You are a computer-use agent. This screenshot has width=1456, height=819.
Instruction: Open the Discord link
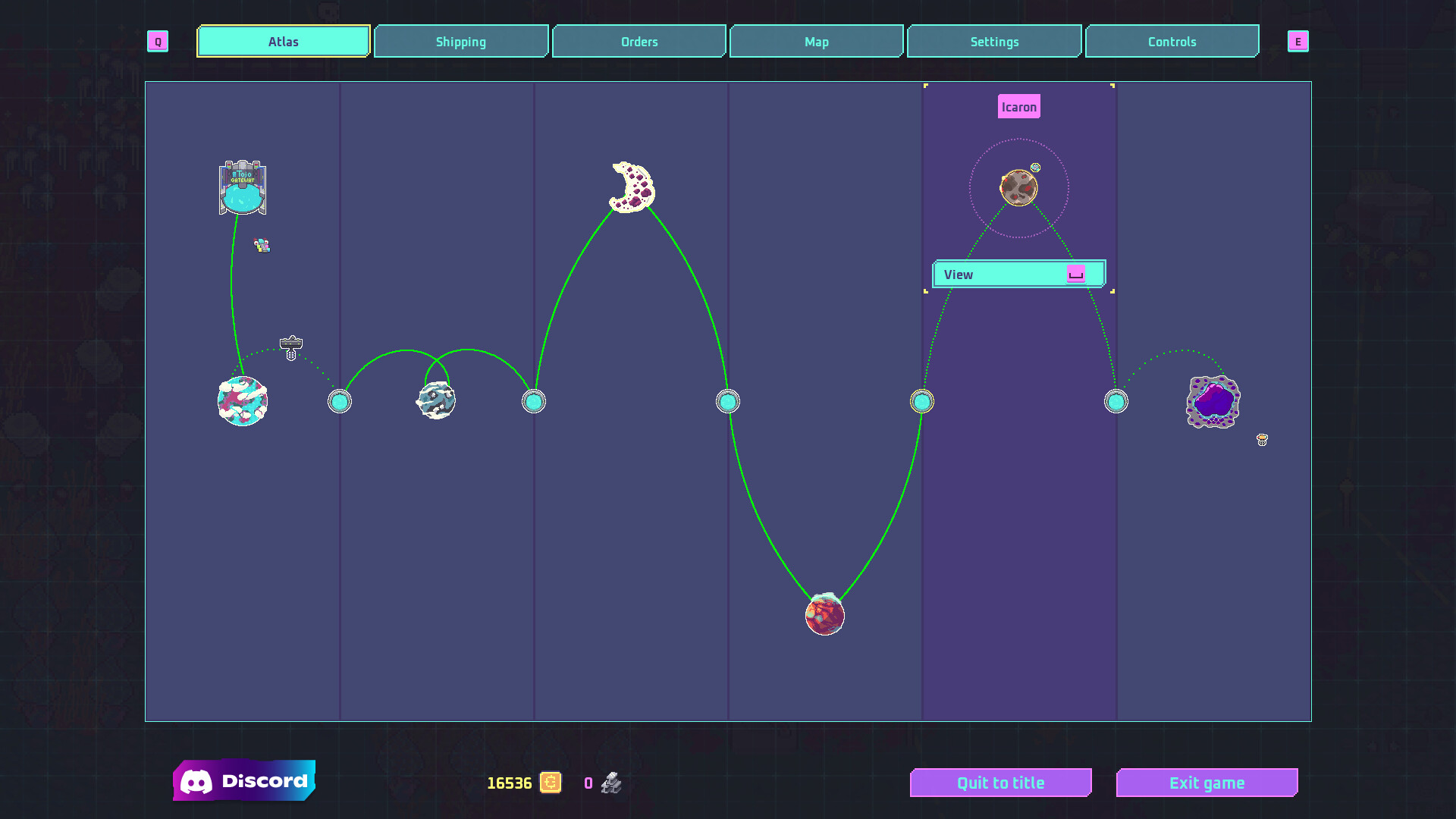coord(244,780)
